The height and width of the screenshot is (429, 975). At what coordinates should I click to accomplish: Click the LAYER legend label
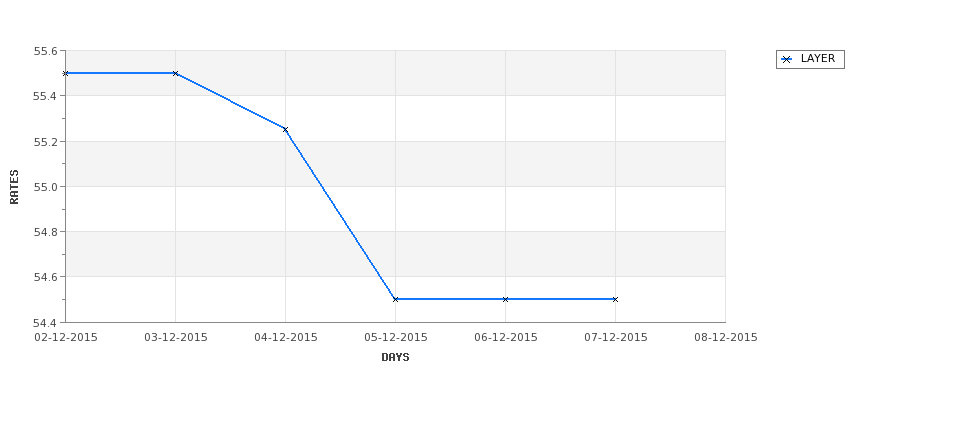[x=818, y=58]
